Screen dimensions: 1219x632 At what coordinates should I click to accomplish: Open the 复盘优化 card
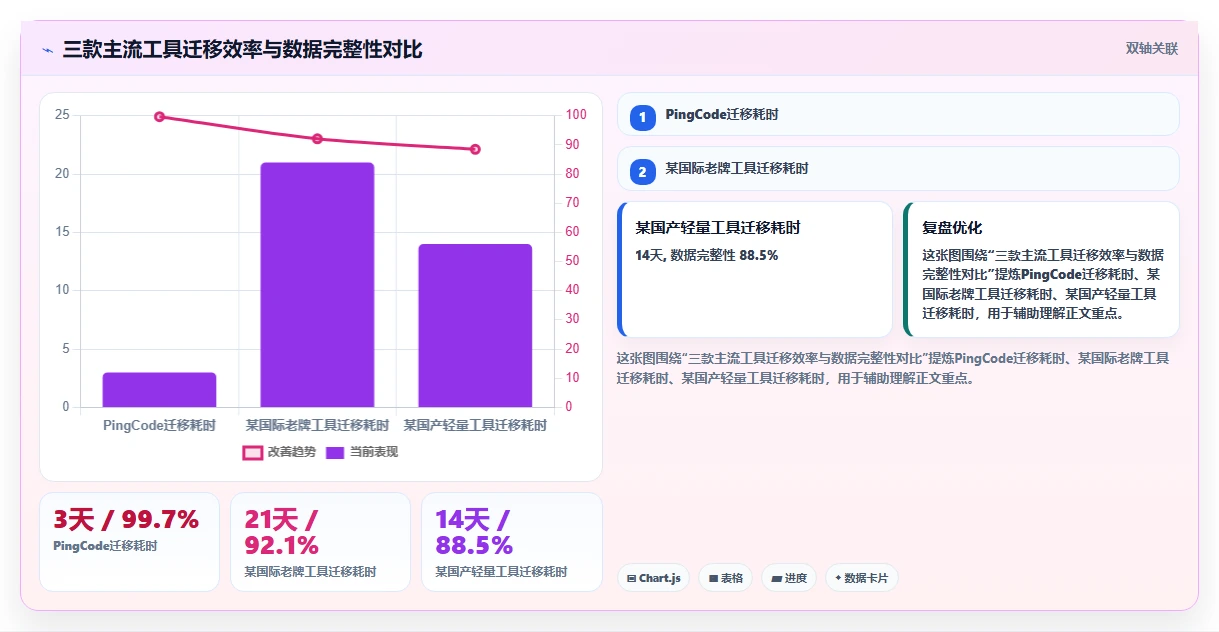1041,269
